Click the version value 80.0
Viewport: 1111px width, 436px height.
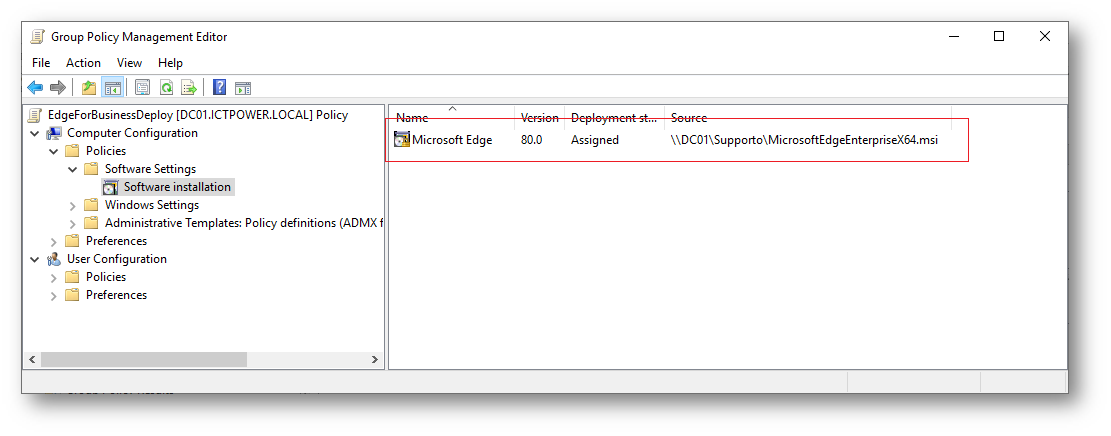pos(531,140)
